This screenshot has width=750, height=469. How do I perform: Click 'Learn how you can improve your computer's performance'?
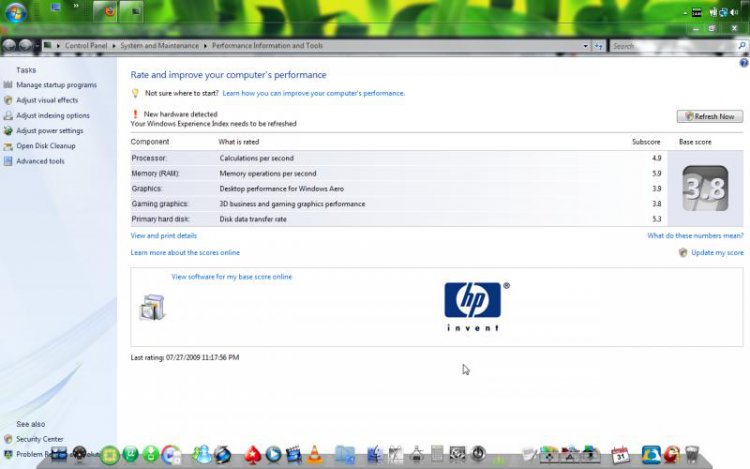point(313,93)
